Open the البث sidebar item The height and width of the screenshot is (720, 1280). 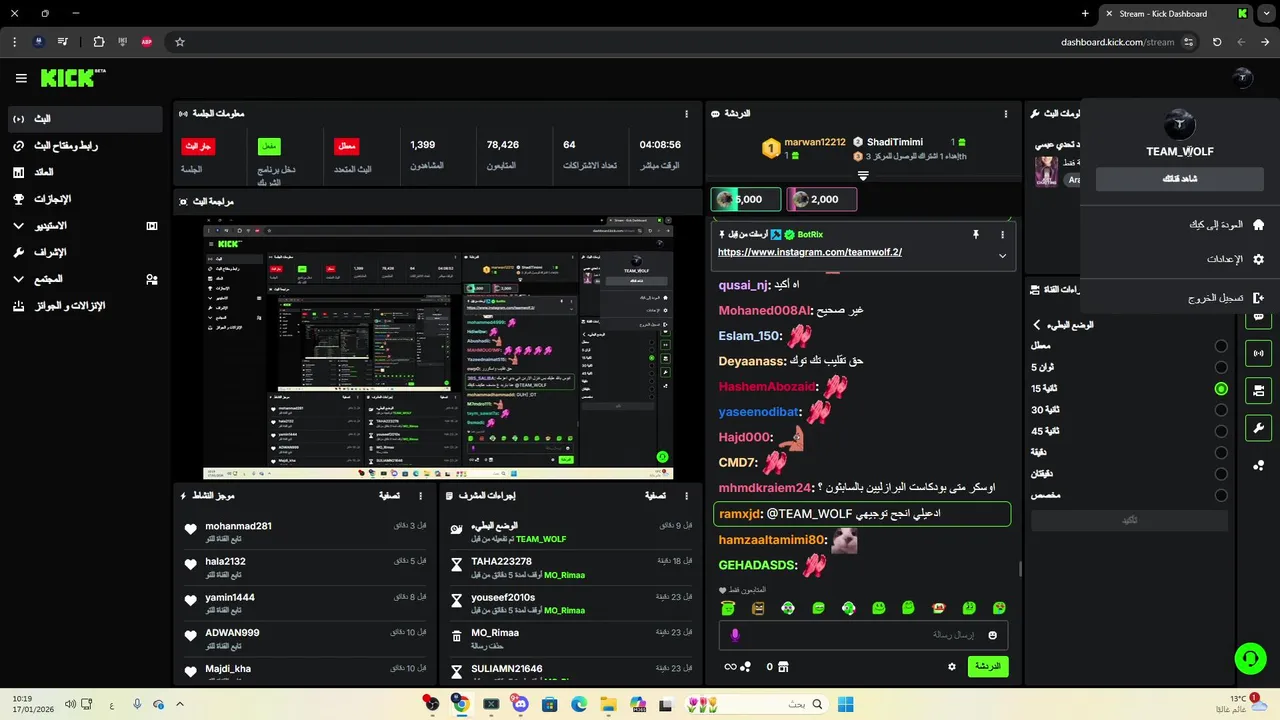tap(85, 119)
